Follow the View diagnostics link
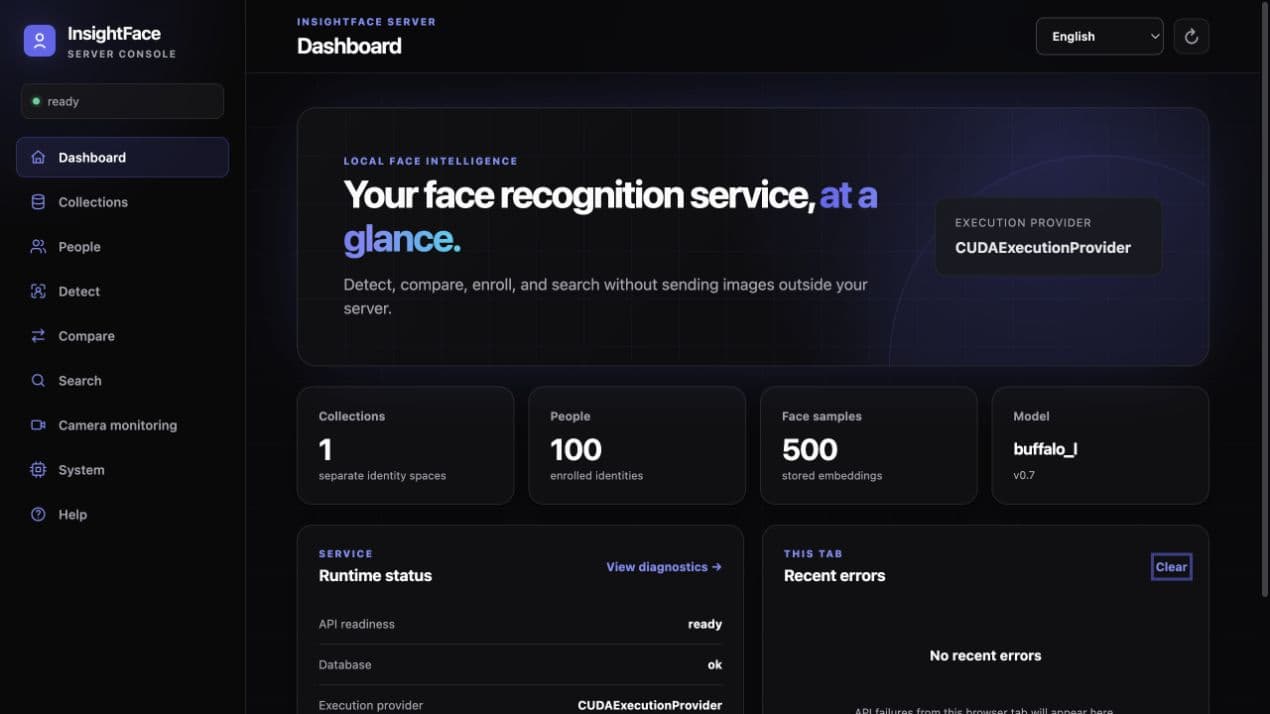 point(664,567)
